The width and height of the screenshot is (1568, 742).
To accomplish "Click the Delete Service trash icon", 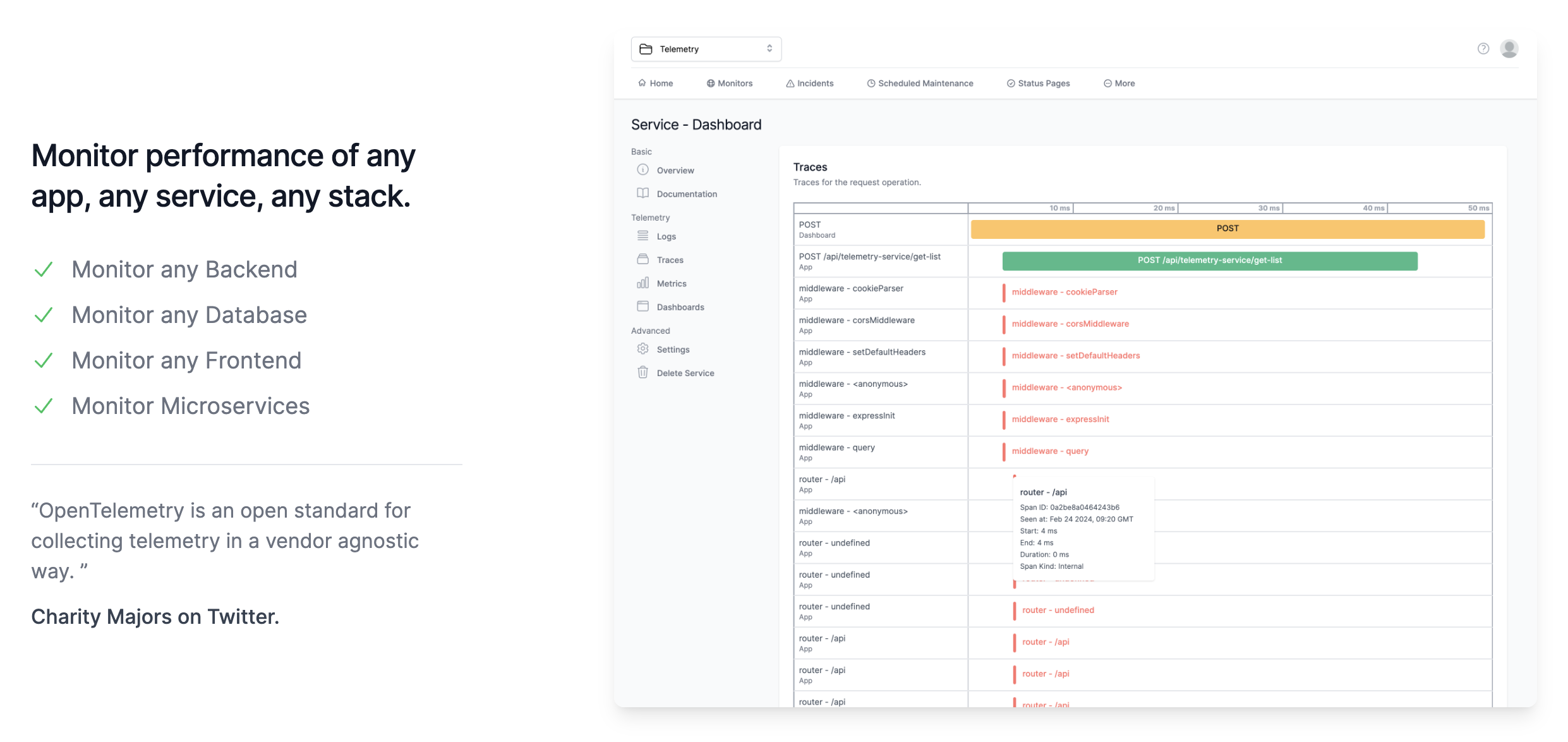I will tap(642, 372).
